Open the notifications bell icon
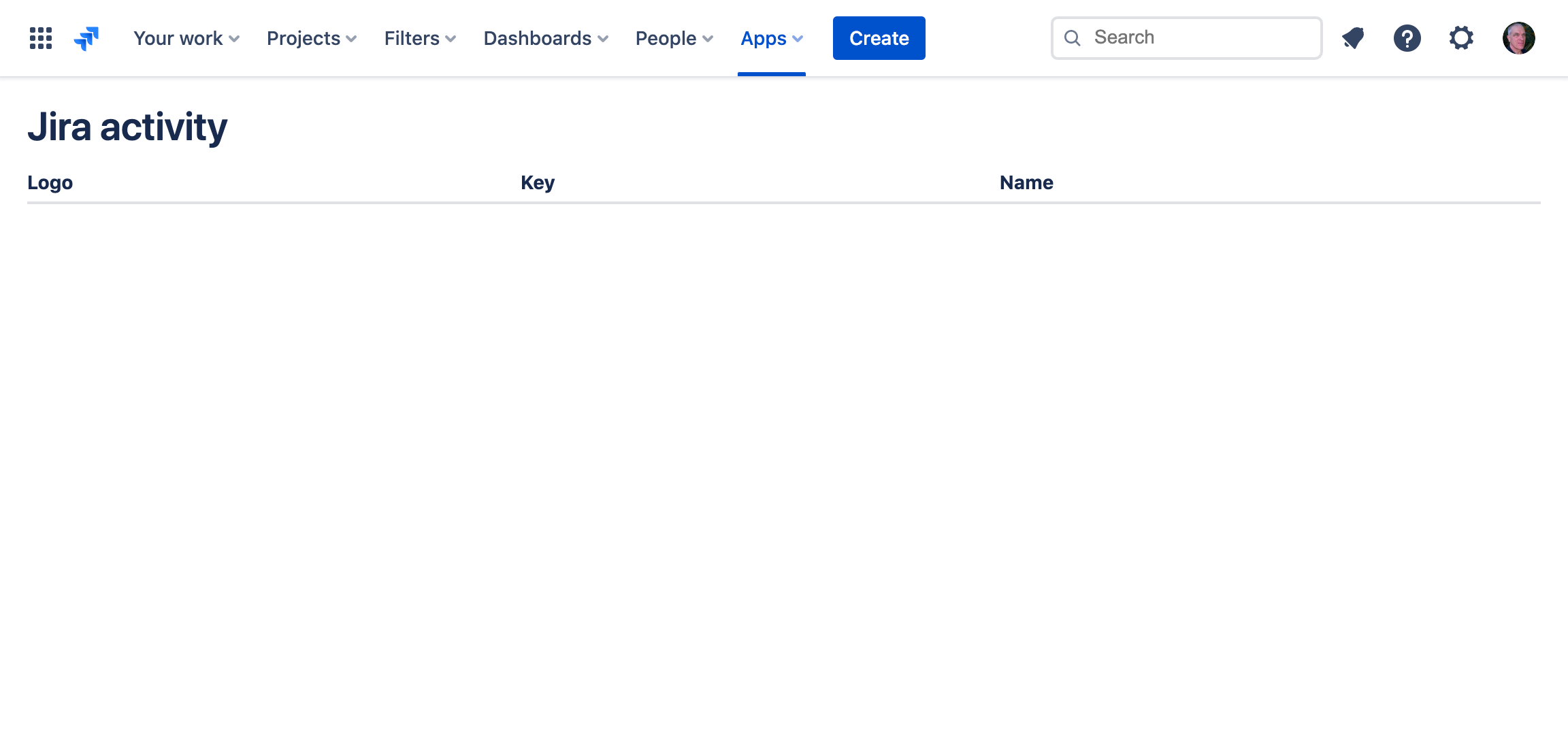Screen dimensions: 1568x750 pyautogui.click(x=1353, y=38)
